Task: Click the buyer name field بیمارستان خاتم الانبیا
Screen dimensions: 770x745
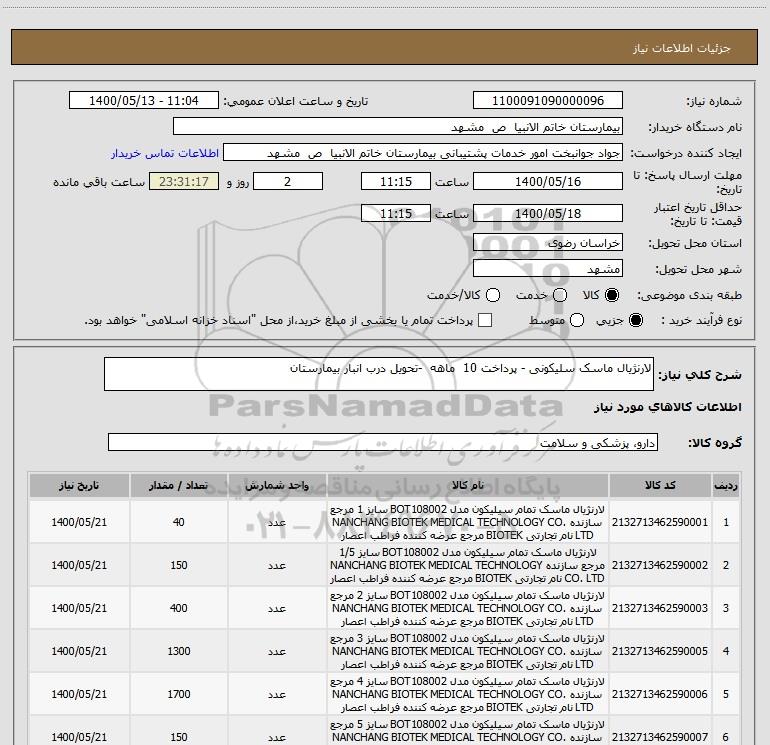Action: tap(398, 127)
